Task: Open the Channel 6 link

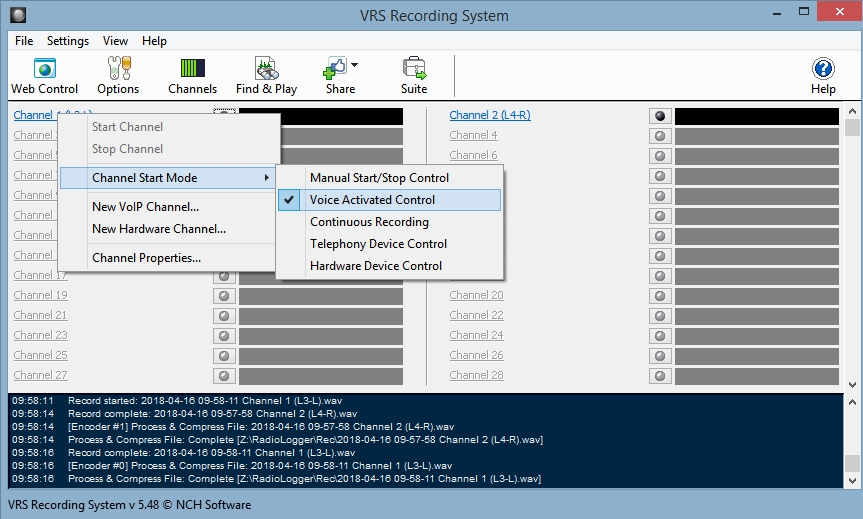Action: coord(473,155)
